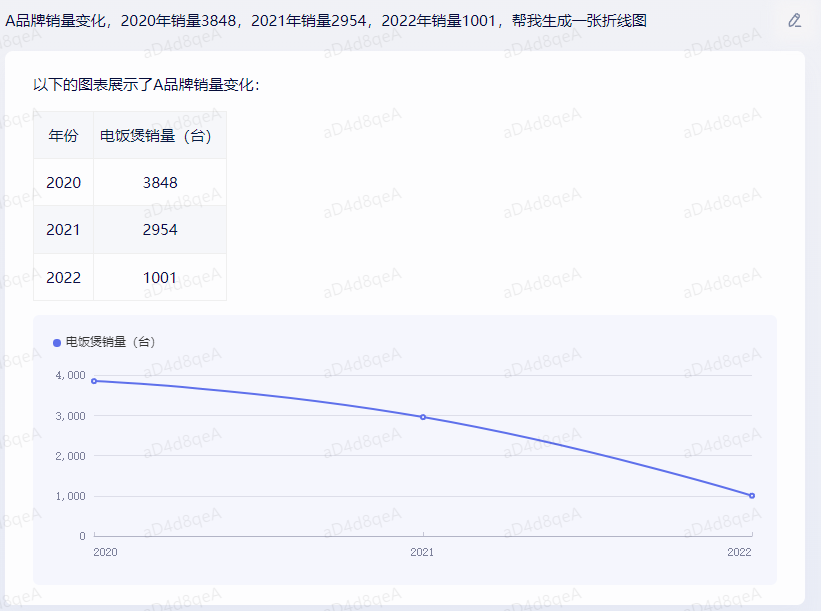Select table cell with value 2954
The height and width of the screenshot is (611, 821).
160,230
